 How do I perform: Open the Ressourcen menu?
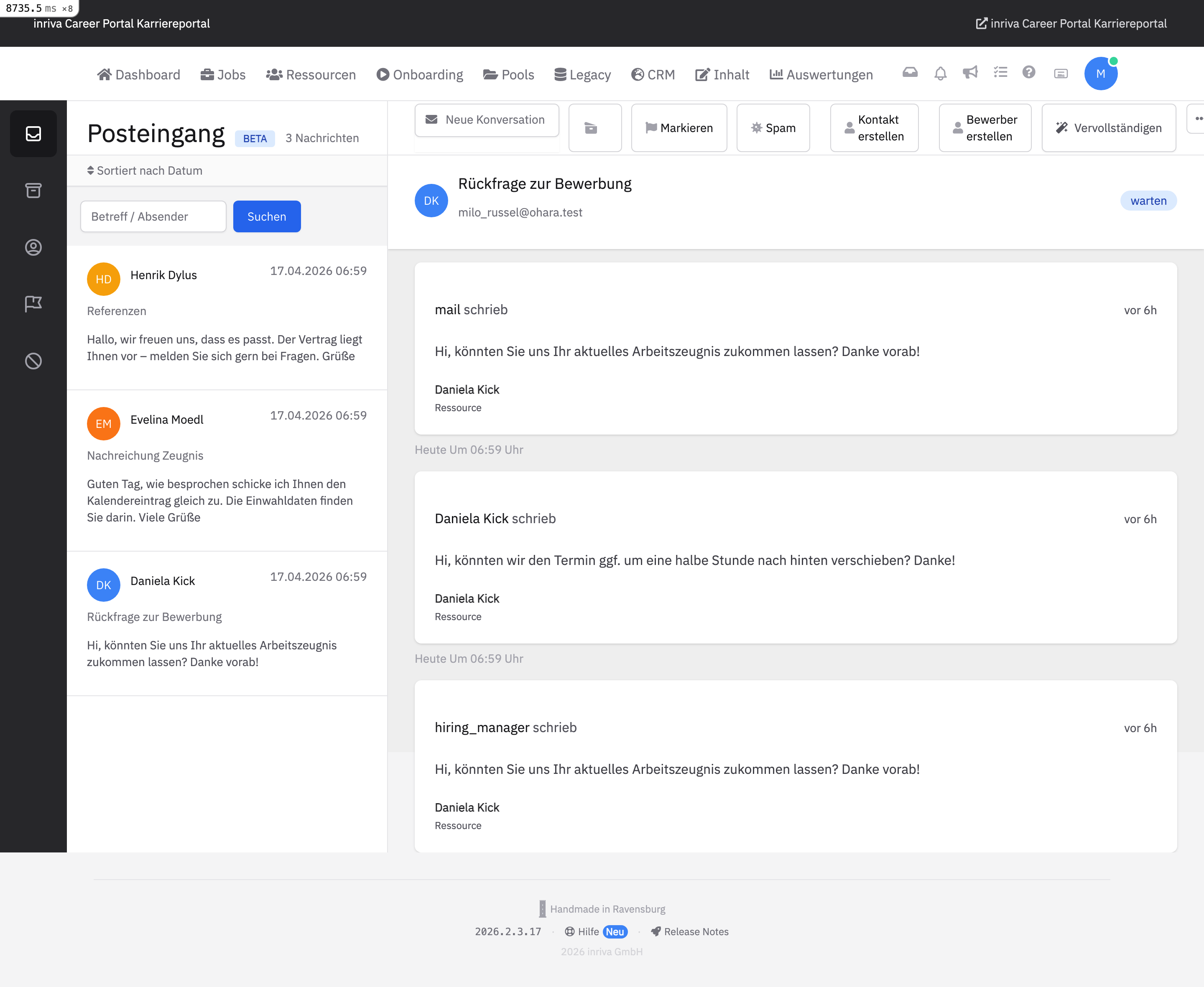[x=311, y=74]
